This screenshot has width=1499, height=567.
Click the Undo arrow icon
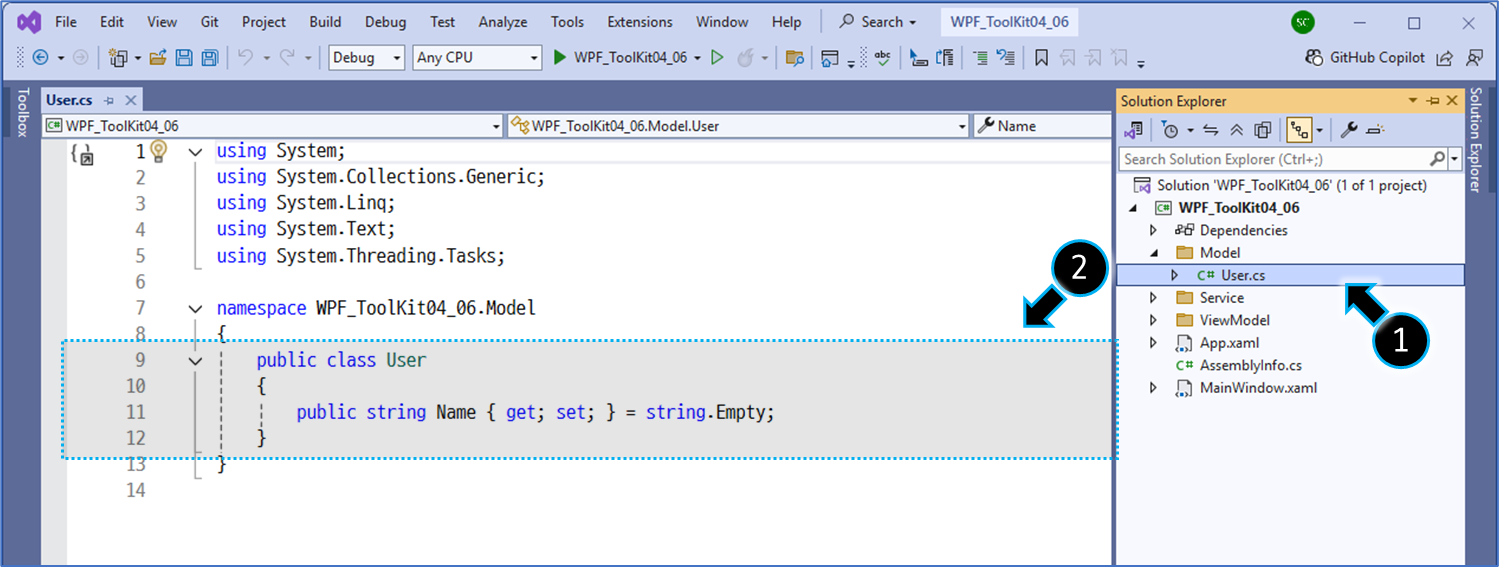[x=246, y=58]
